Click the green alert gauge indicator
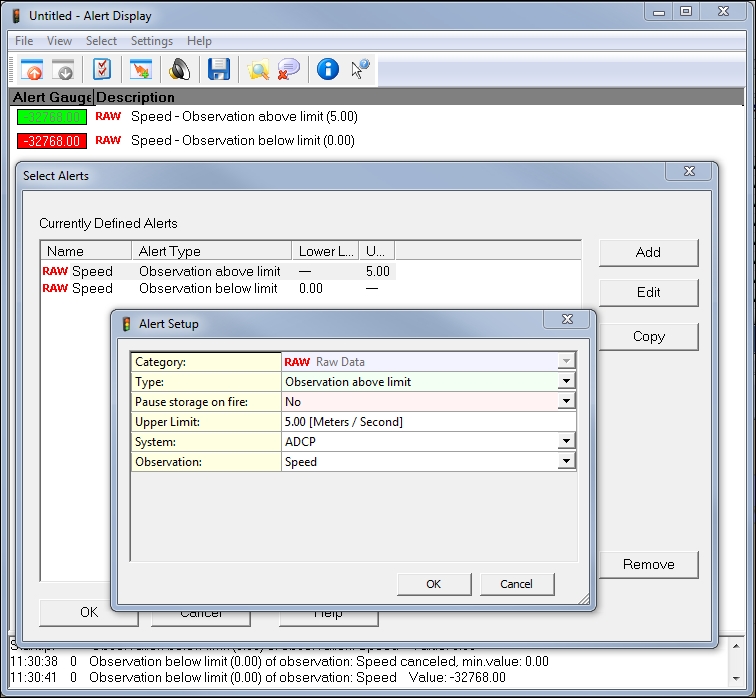Viewport: 756px width, 698px height. click(50, 117)
